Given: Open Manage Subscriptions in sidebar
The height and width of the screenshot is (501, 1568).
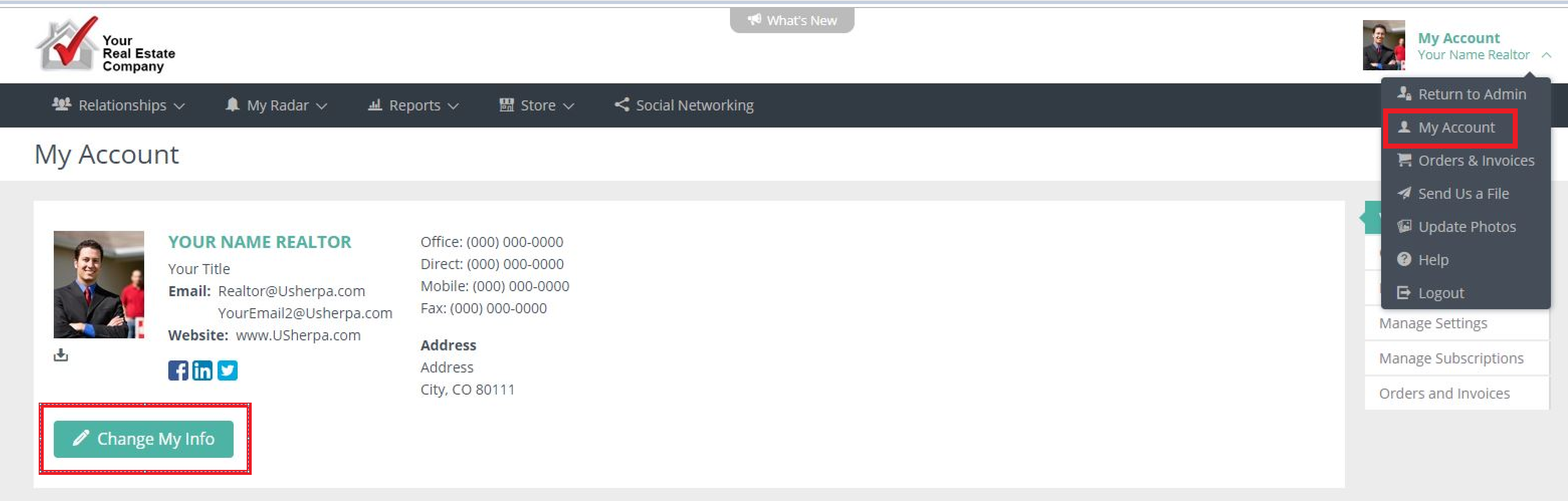Looking at the screenshot, I should click(x=1450, y=358).
